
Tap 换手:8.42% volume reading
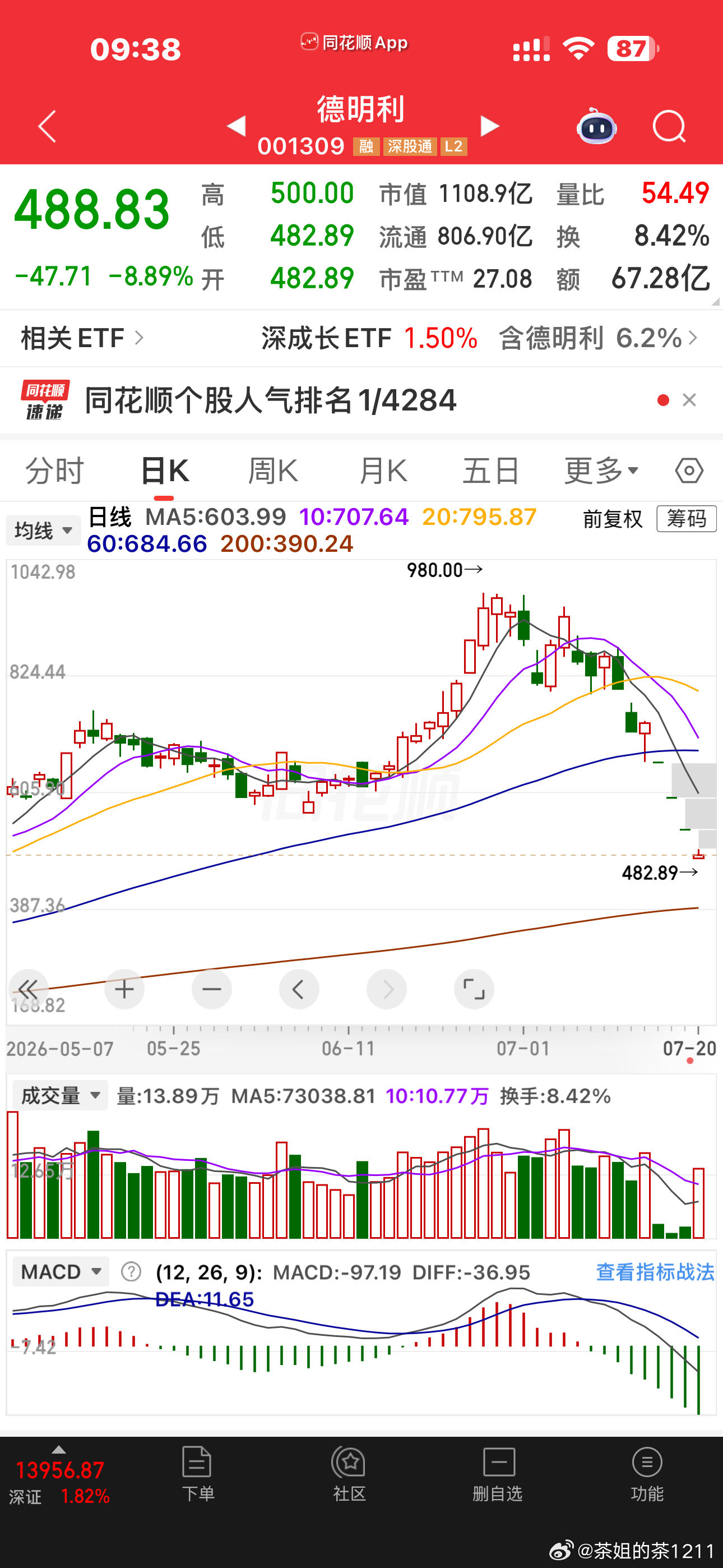[555, 1096]
